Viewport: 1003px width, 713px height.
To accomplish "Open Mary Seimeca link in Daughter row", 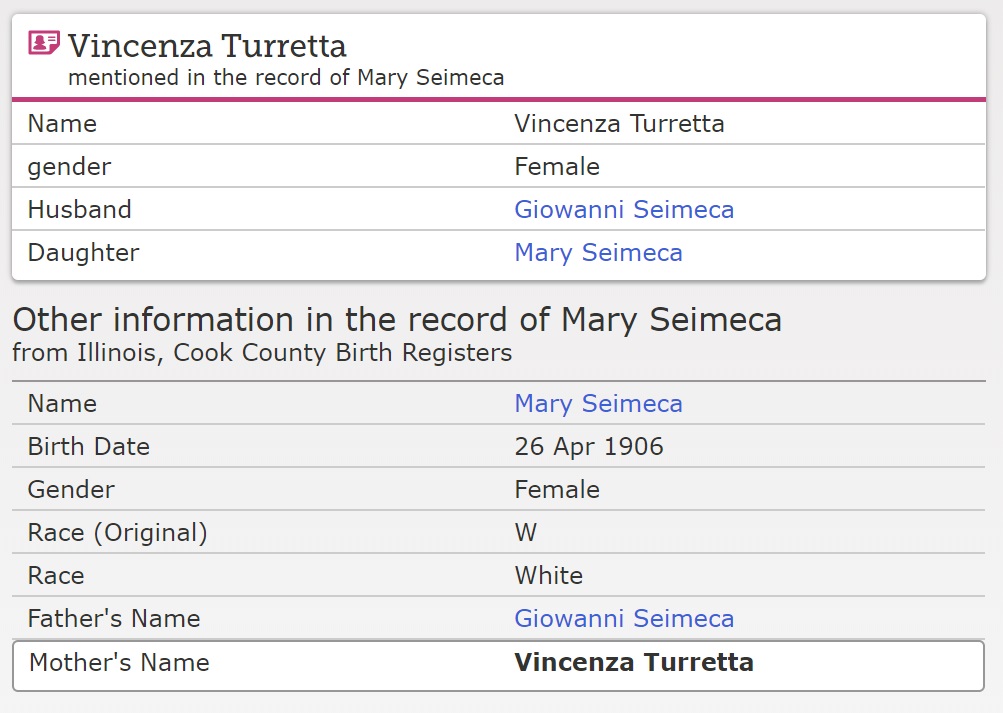I will [x=598, y=253].
